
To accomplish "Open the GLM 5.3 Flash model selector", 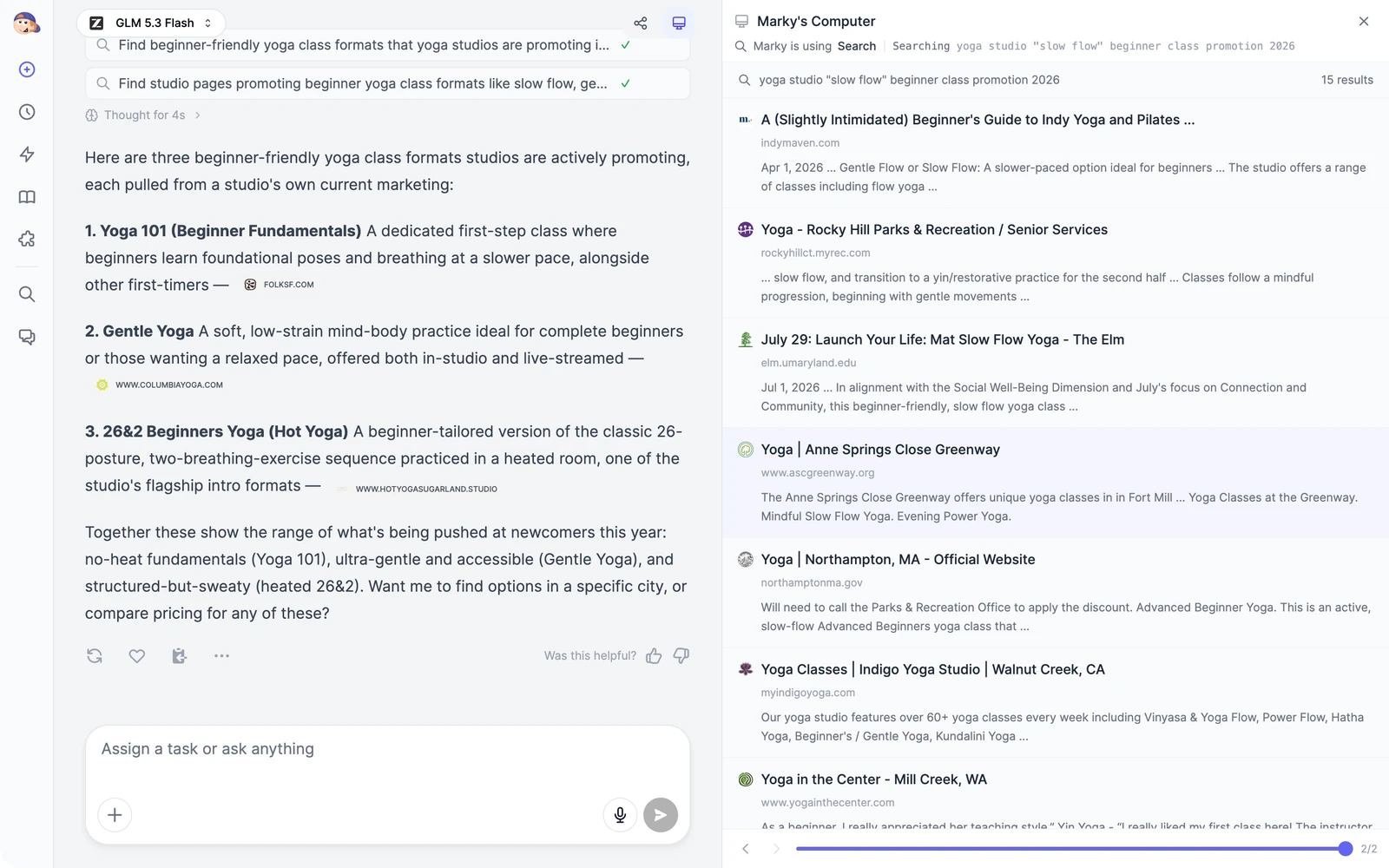I will coord(151,23).
